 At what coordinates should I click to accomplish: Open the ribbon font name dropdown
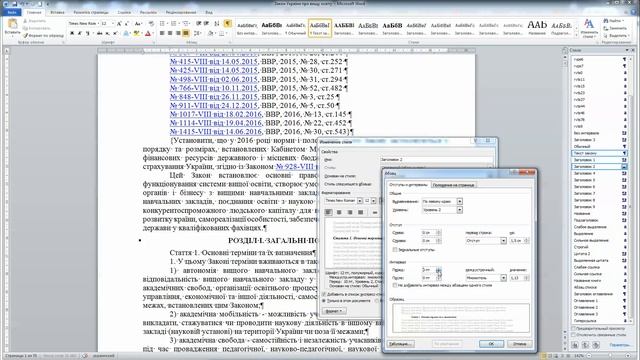coord(98,24)
